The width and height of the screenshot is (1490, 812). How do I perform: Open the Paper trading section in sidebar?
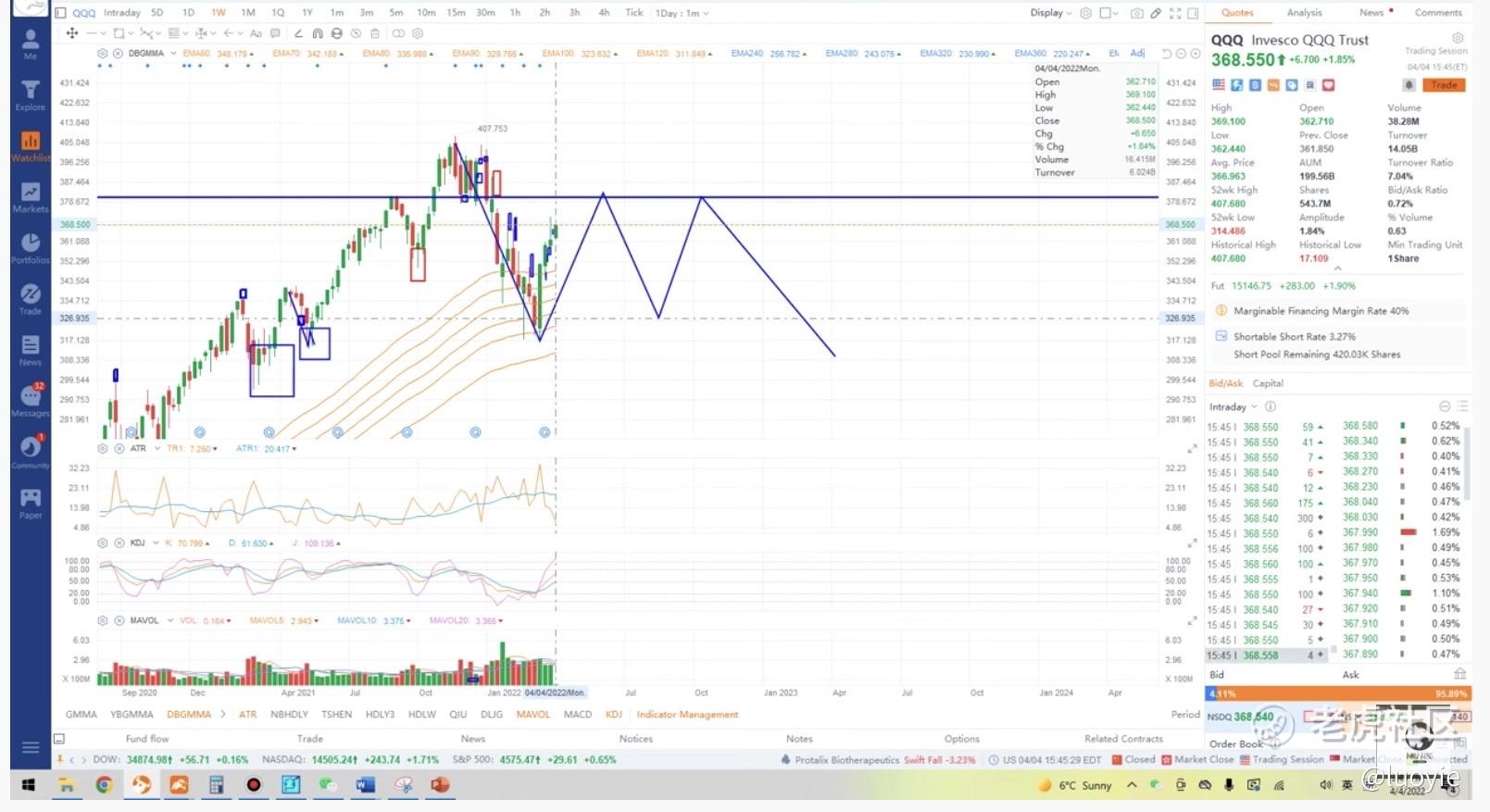coord(31,503)
